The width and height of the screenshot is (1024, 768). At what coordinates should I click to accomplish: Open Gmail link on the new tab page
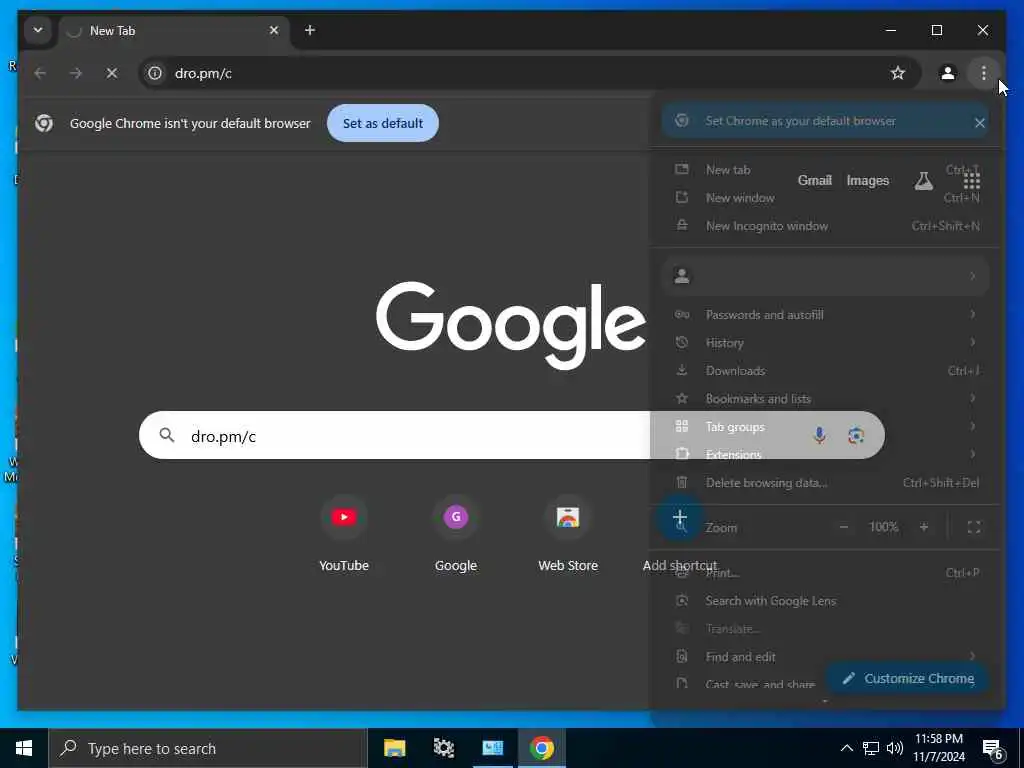[814, 181]
